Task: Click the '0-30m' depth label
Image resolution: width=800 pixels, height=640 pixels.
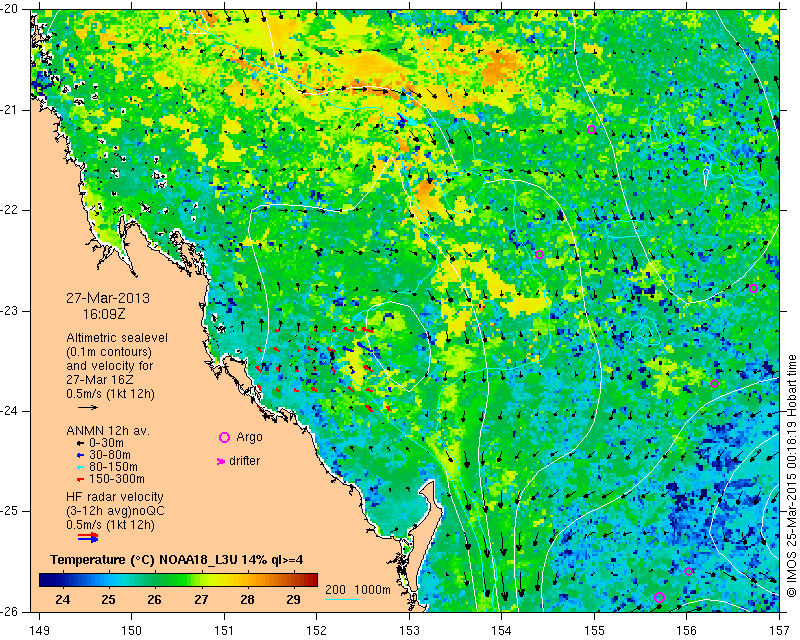Action: (106, 443)
